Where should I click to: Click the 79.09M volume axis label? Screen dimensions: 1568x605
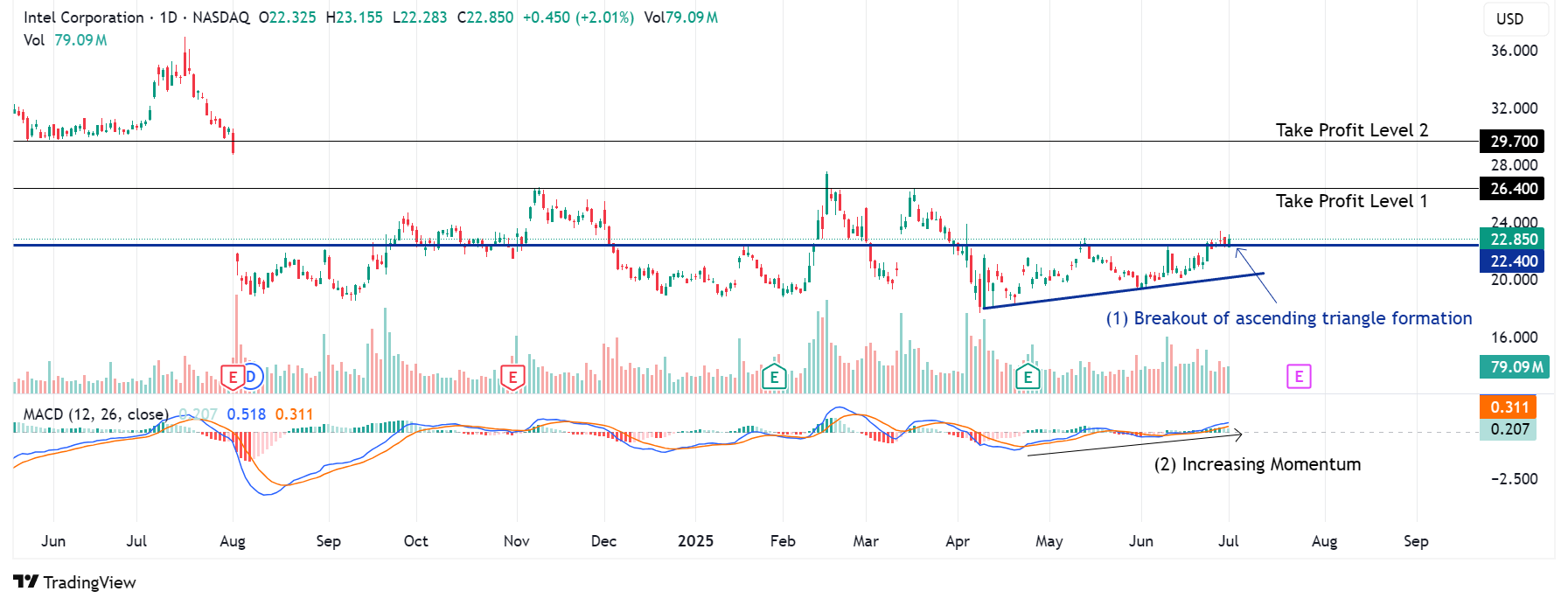coord(1515,366)
